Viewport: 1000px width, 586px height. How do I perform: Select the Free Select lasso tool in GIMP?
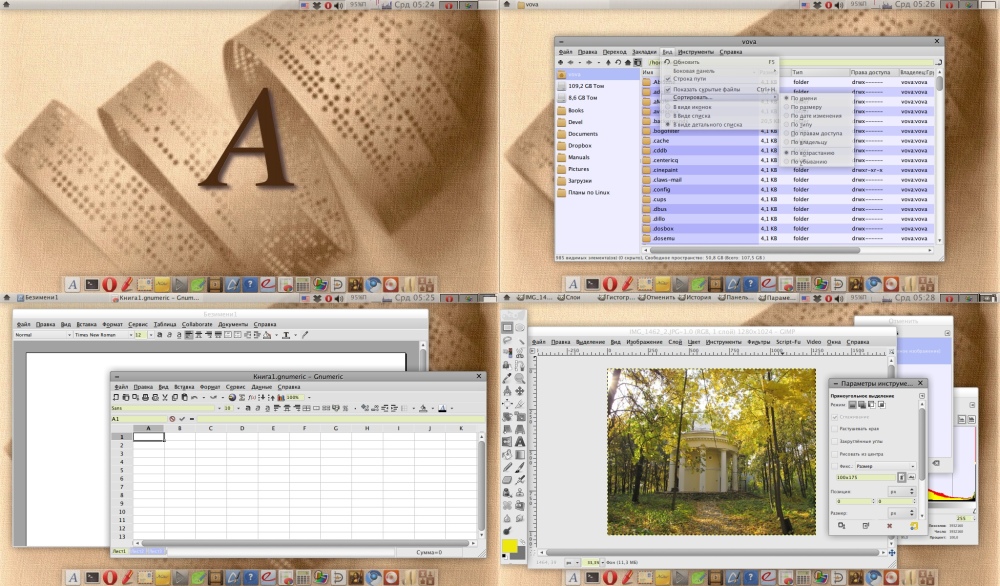click(508, 340)
